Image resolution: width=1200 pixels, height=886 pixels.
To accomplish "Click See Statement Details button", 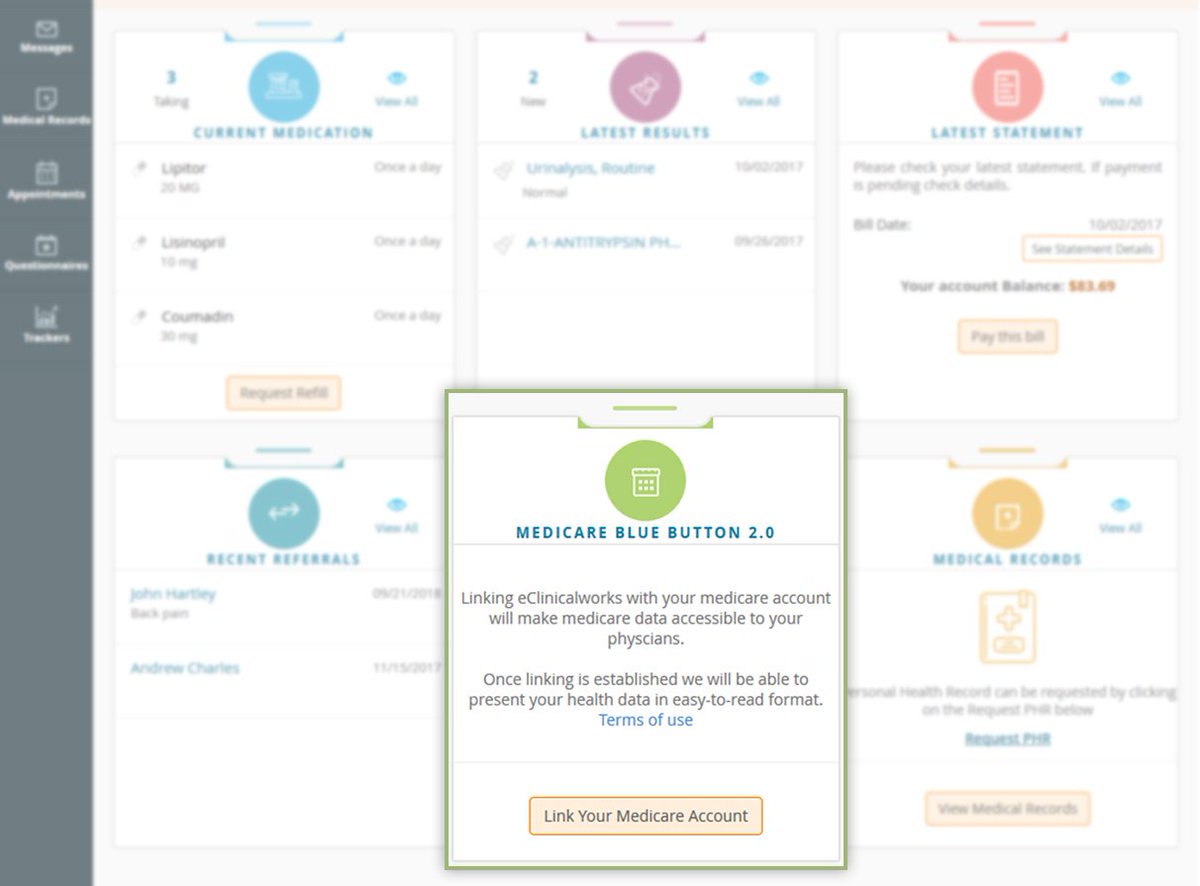I will [x=1092, y=249].
